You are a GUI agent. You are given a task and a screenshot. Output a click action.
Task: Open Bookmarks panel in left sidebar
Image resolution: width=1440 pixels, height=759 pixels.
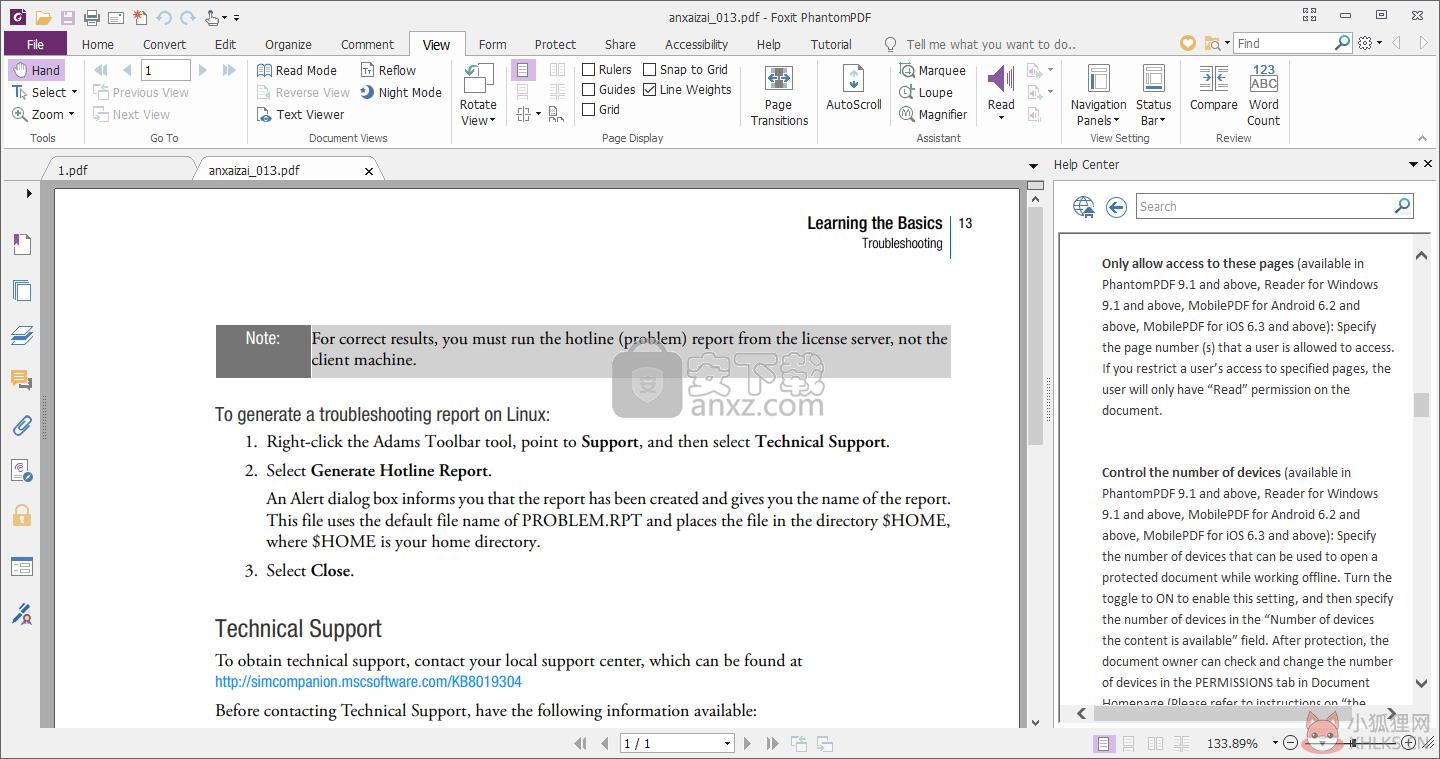pyautogui.click(x=21, y=245)
